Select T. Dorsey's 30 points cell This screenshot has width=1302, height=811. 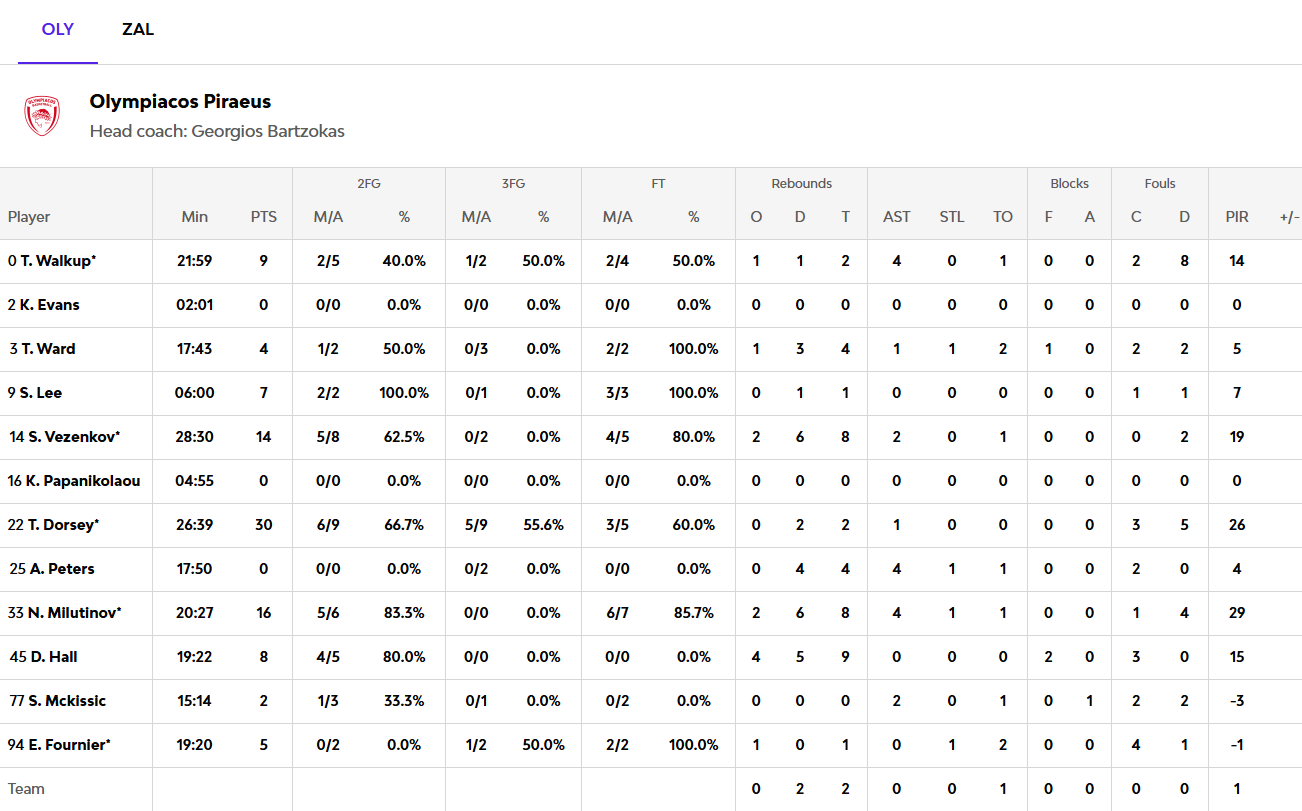click(264, 525)
